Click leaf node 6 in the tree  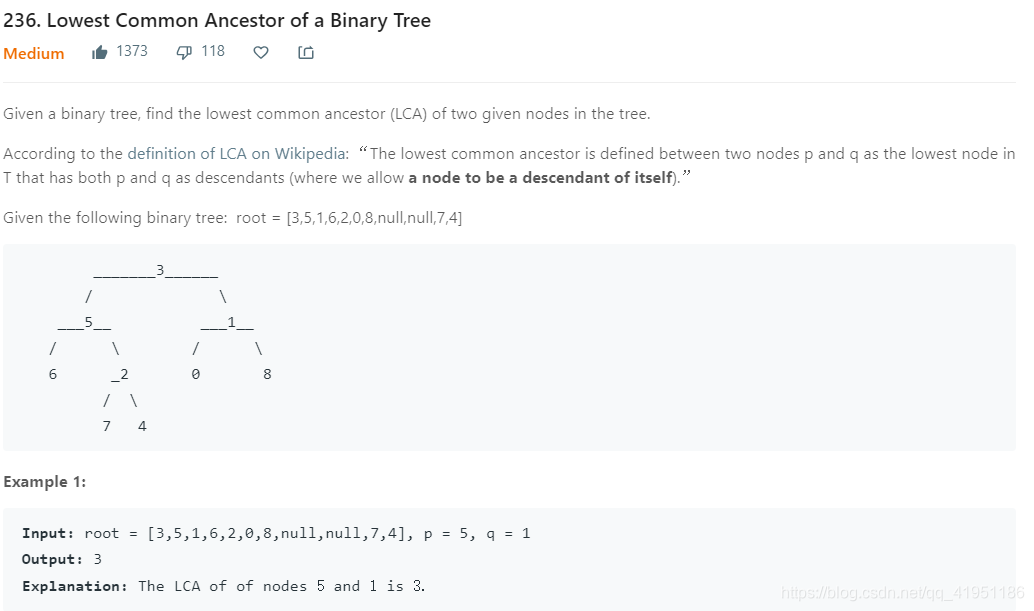[x=53, y=374]
